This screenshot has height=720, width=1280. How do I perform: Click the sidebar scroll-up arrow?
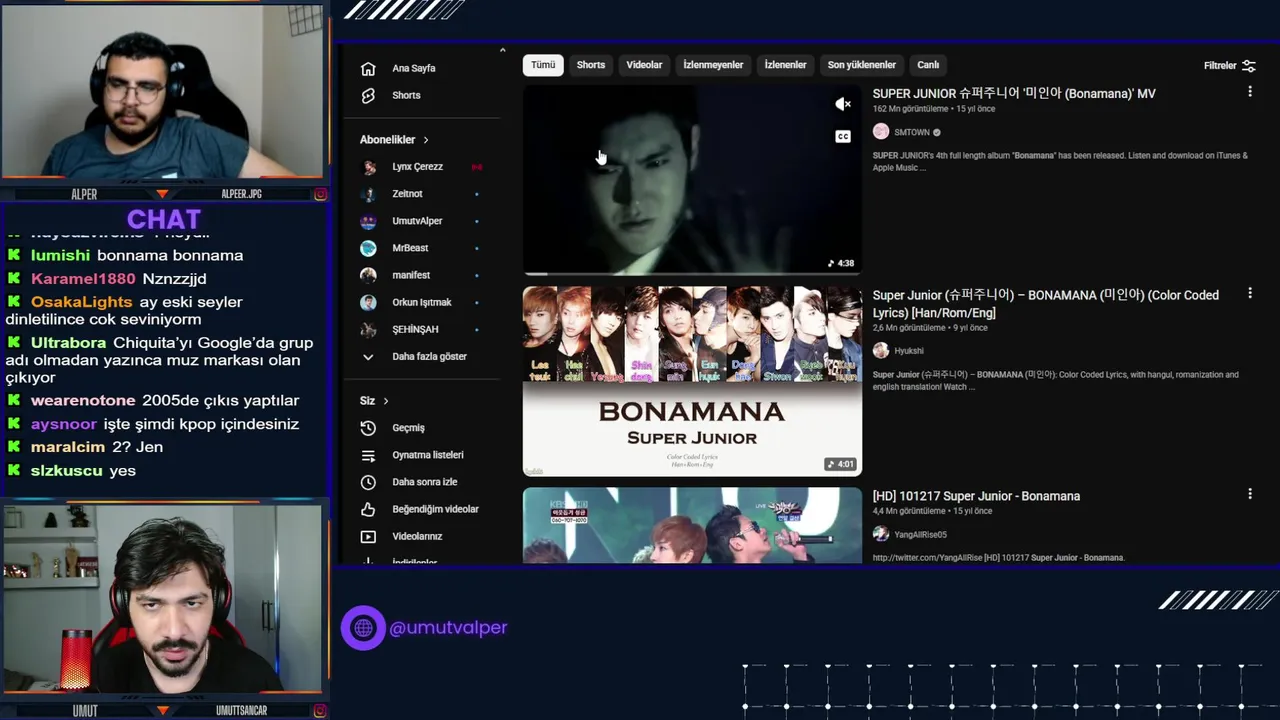pyautogui.click(x=502, y=50)
